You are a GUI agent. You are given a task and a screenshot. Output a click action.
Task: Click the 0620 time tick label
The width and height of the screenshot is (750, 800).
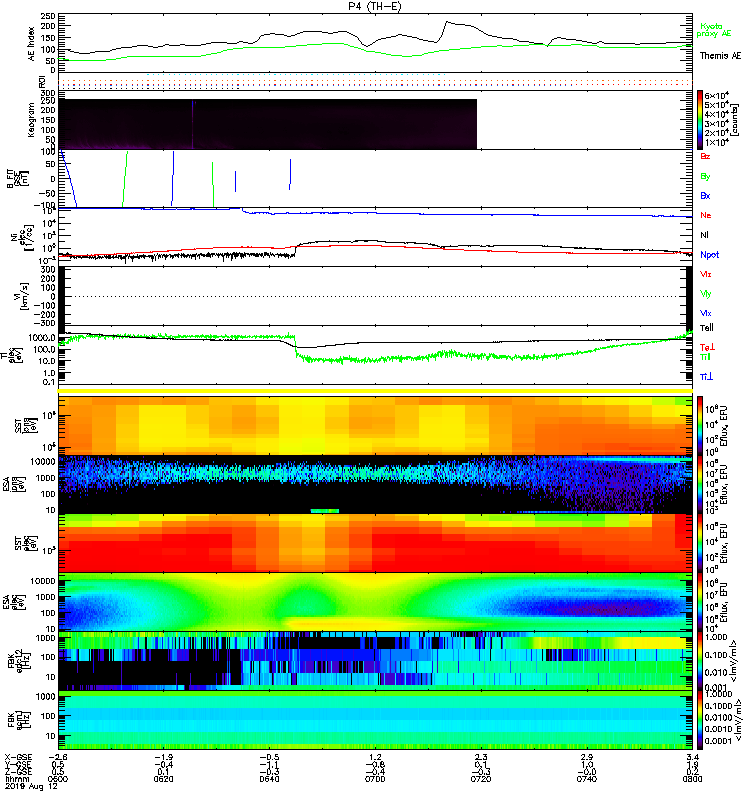(x=163, y=779)
